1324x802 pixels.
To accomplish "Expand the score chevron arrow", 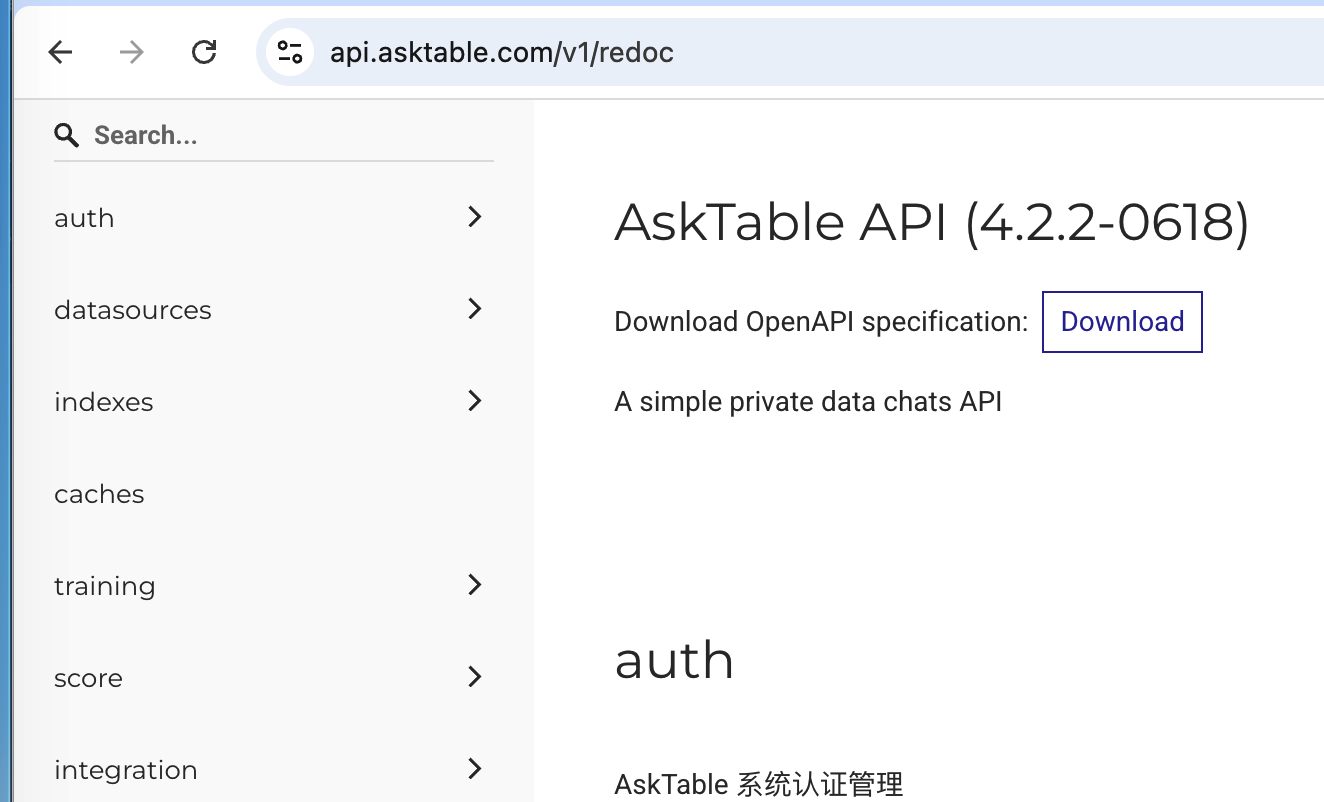I will tap(475, 677).
